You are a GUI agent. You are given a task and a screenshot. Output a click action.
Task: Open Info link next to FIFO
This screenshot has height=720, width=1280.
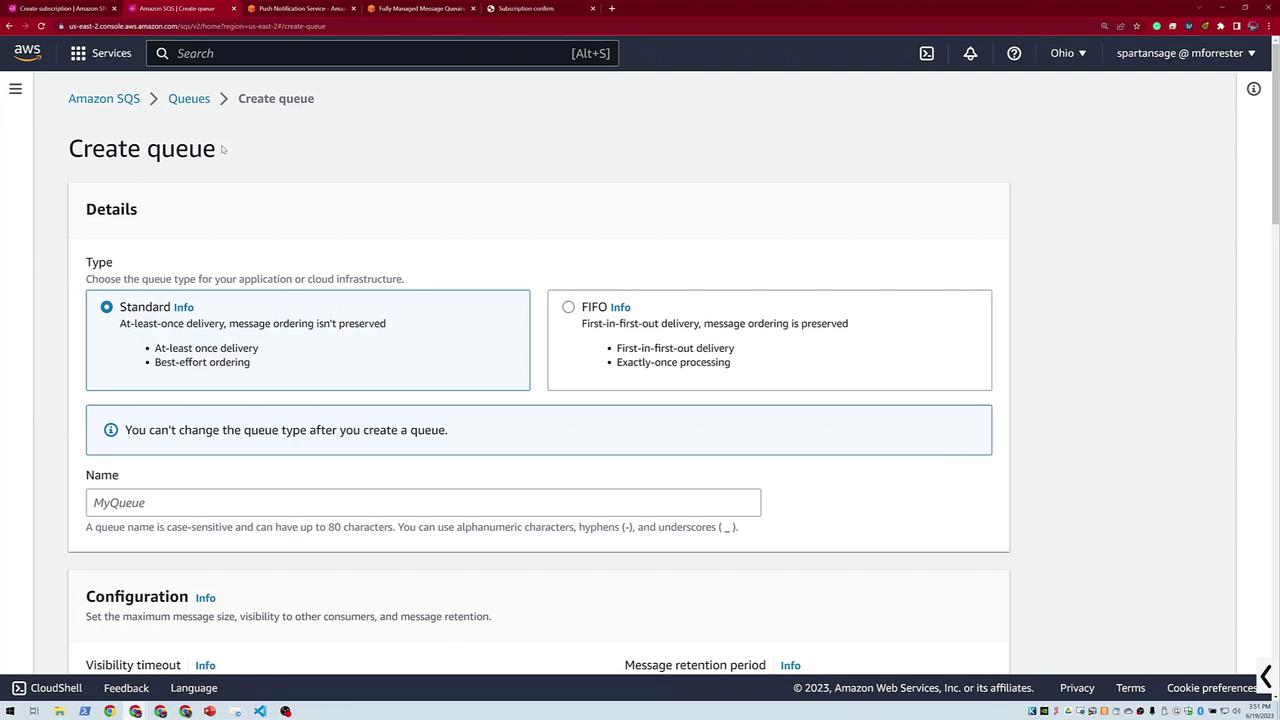tap(620, 308)
